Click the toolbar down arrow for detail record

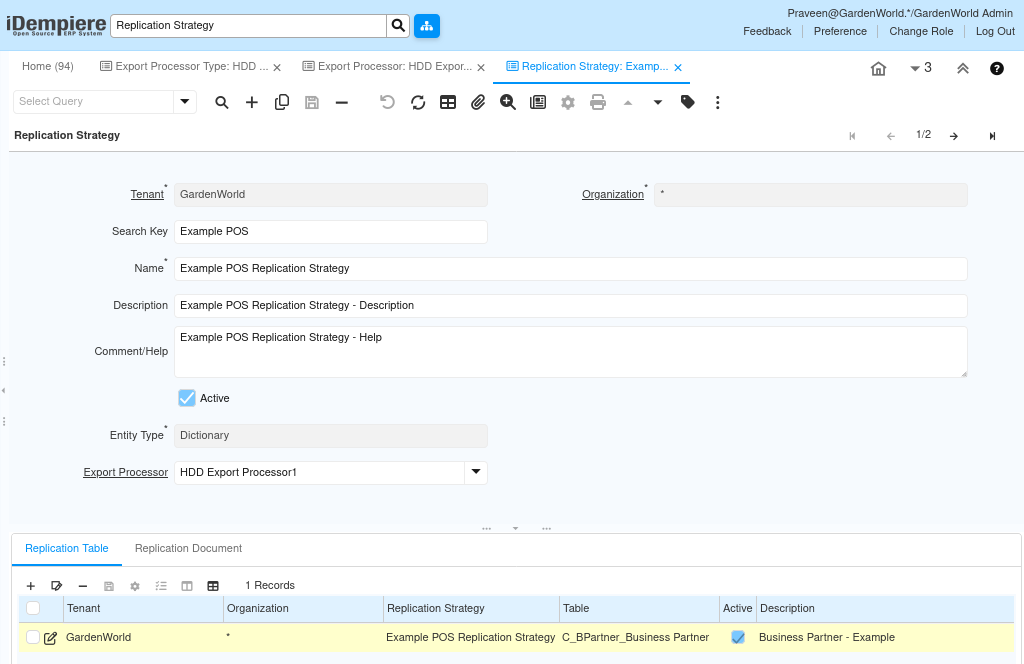658,103
